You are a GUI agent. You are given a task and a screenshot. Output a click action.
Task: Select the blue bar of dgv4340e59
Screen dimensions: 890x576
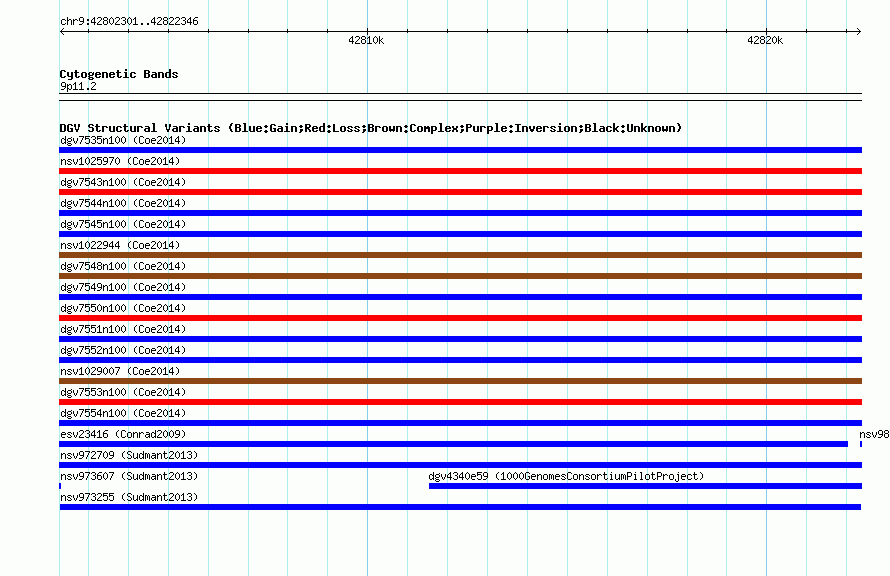pos(645,486)
